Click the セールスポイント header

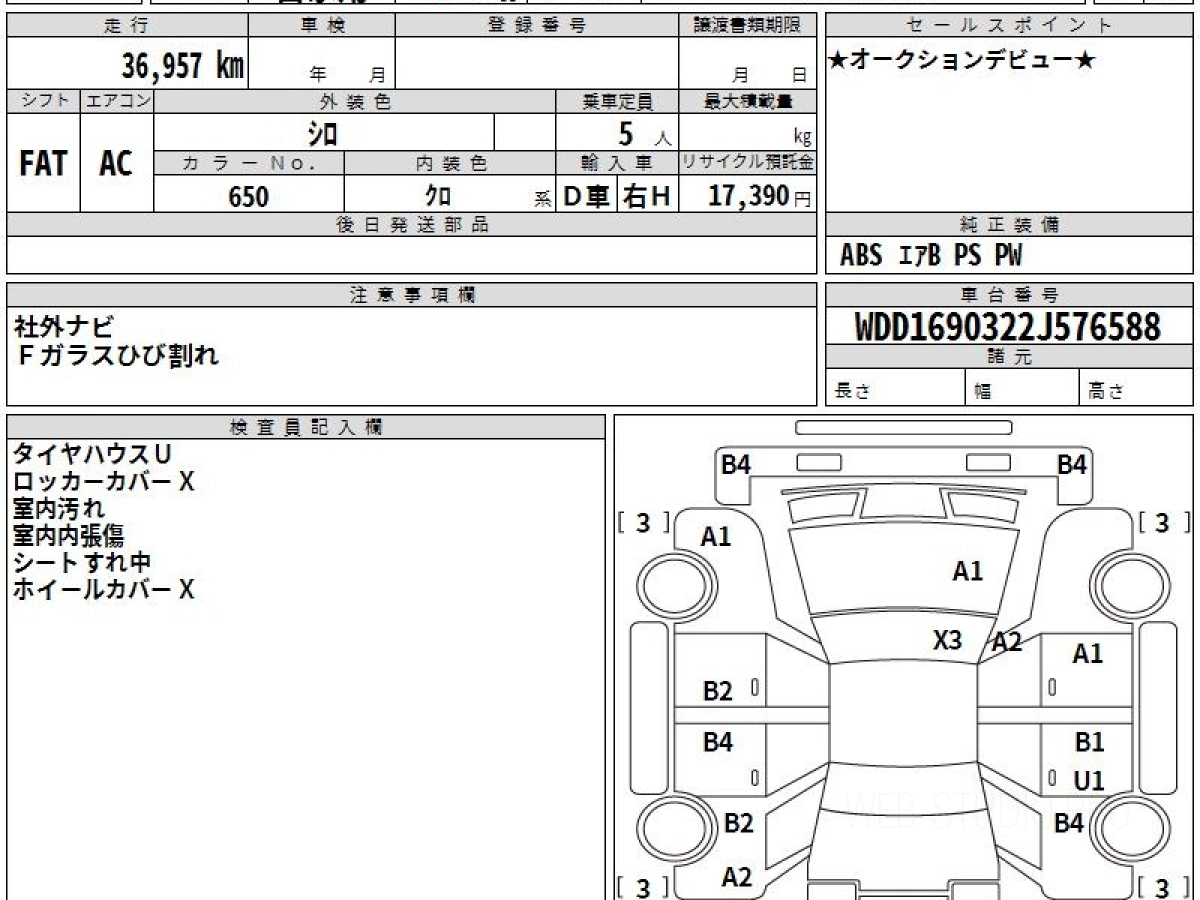point(1010,26)
